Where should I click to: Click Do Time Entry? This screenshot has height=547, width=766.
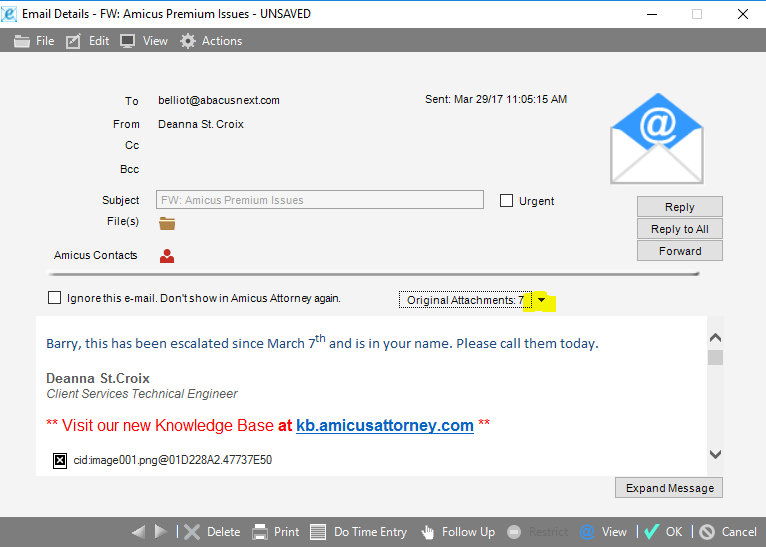click(x=359, y=532)
